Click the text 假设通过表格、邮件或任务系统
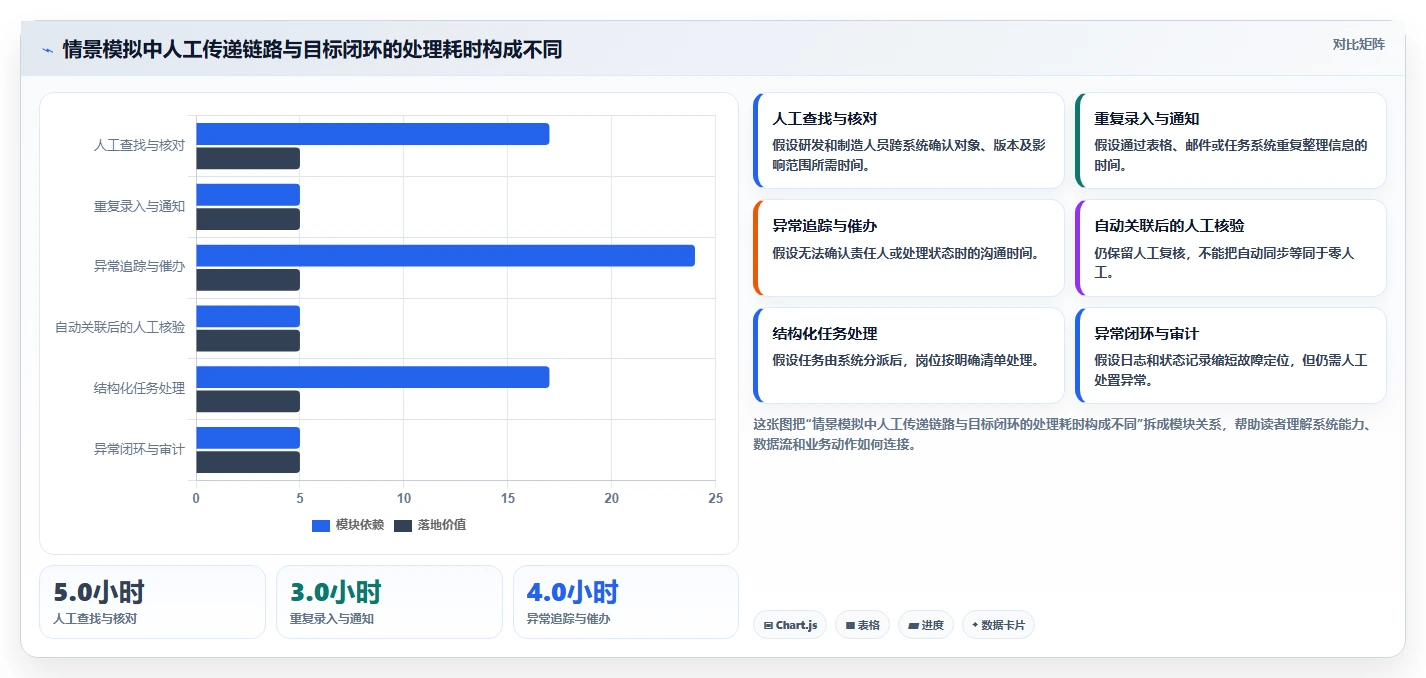1426x678 pixels. tap(1231, 155)
